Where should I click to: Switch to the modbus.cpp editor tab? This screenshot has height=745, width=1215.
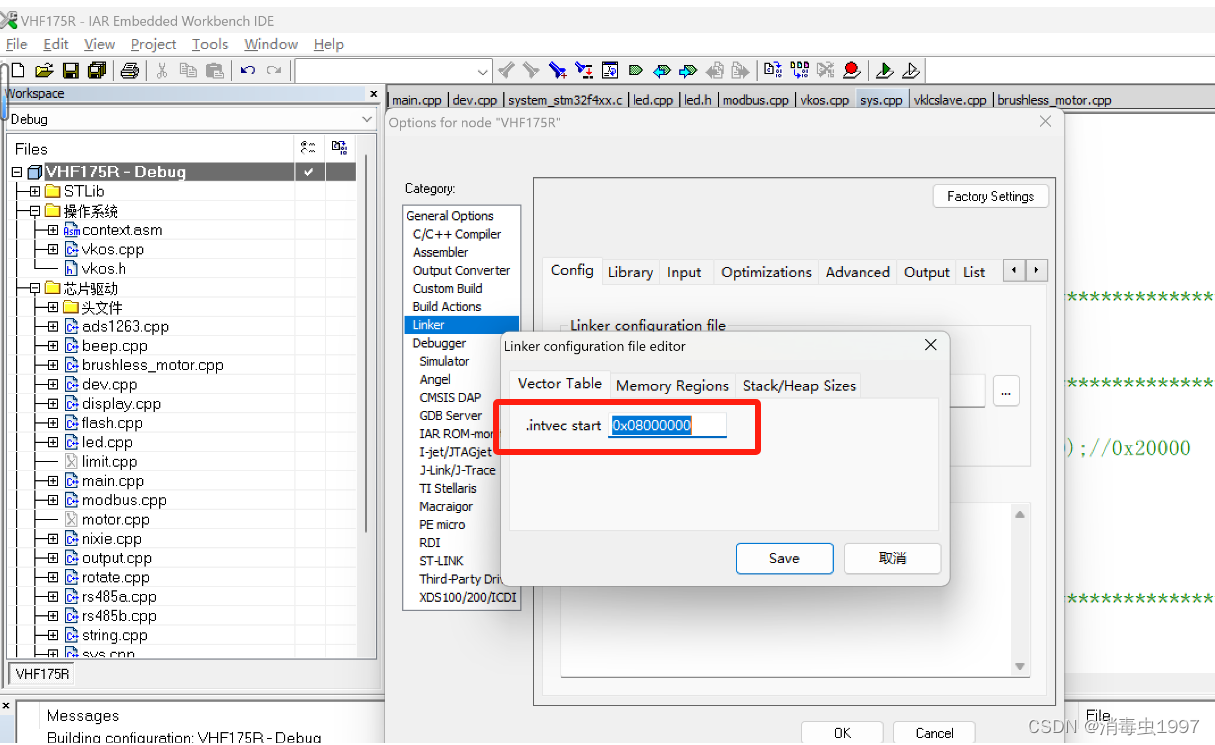tap(755, 100)
